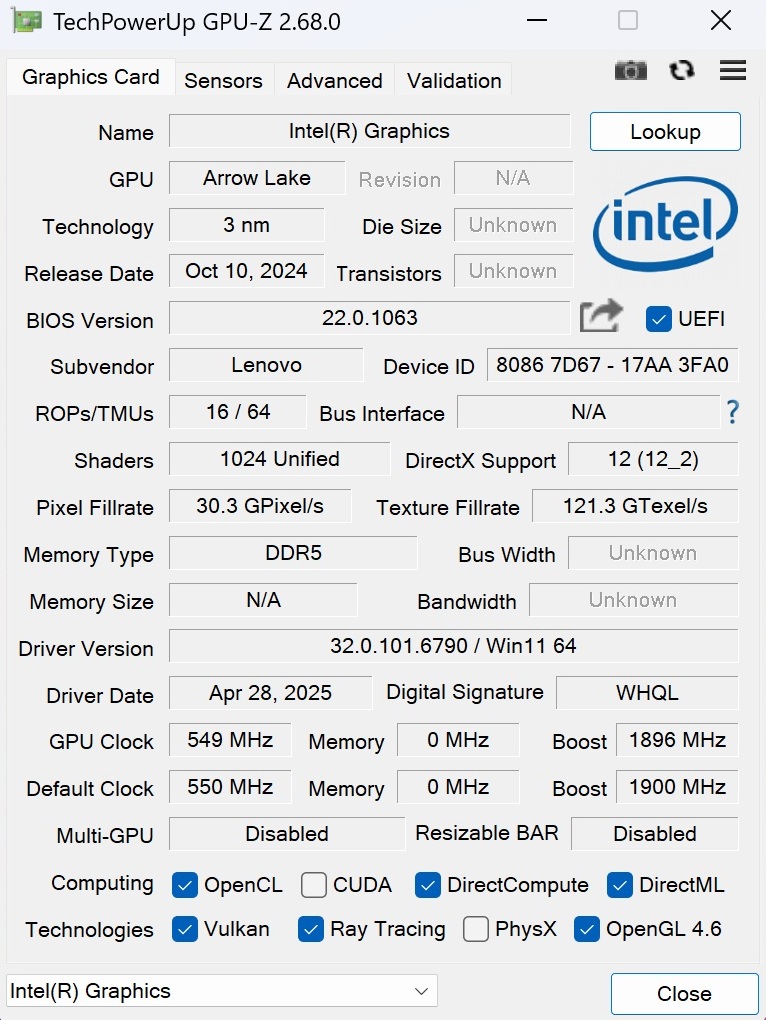Click the Bus Interface question mark

(x=733, y=412)
